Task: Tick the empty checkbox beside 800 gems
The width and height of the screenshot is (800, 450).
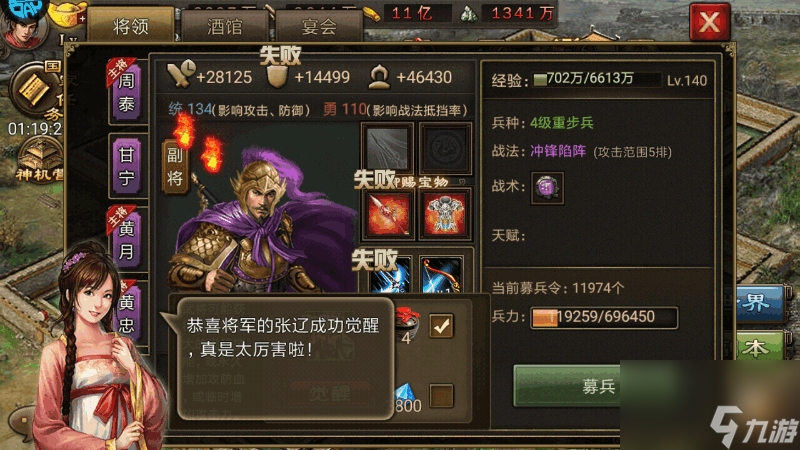Action: (x=441, y=395)
